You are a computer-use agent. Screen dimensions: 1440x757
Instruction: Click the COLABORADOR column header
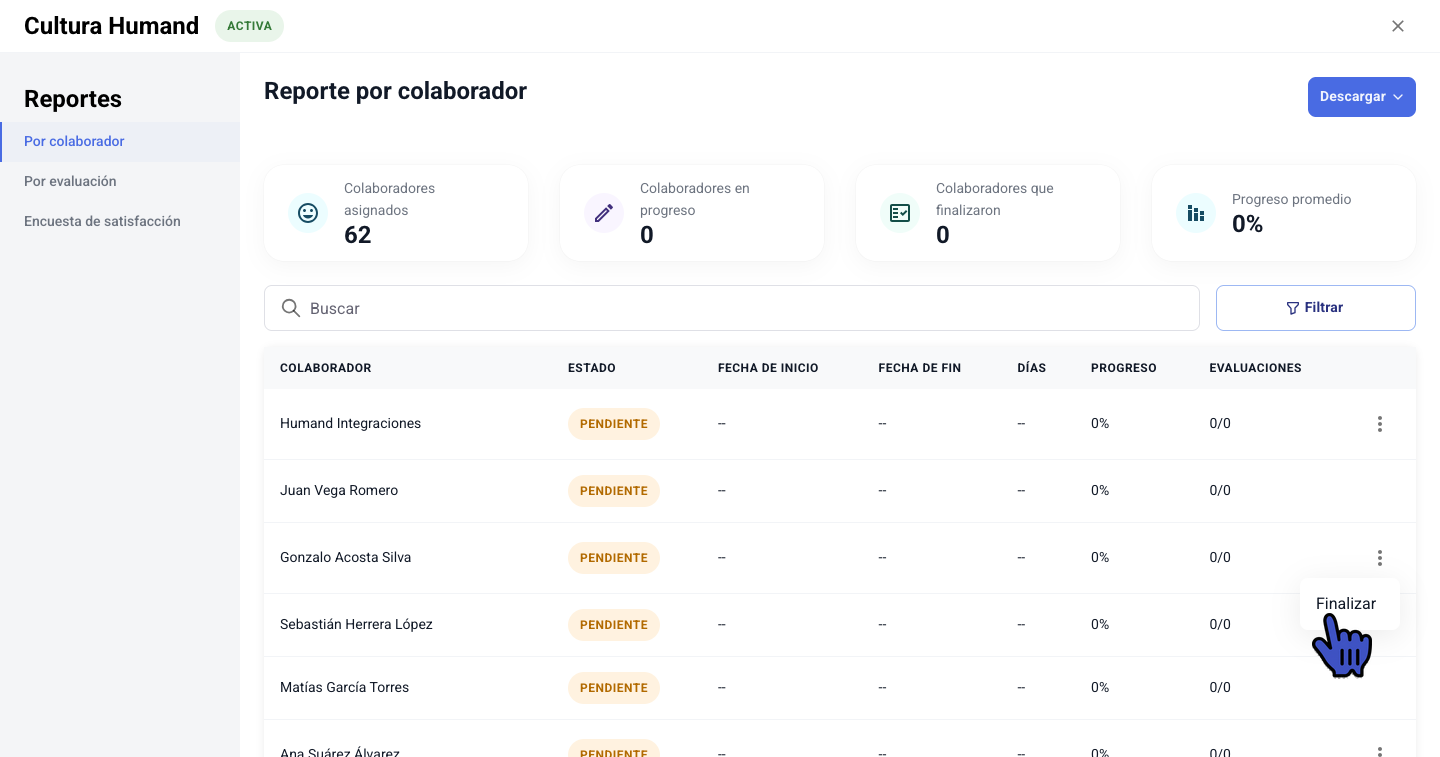[326, 368]
